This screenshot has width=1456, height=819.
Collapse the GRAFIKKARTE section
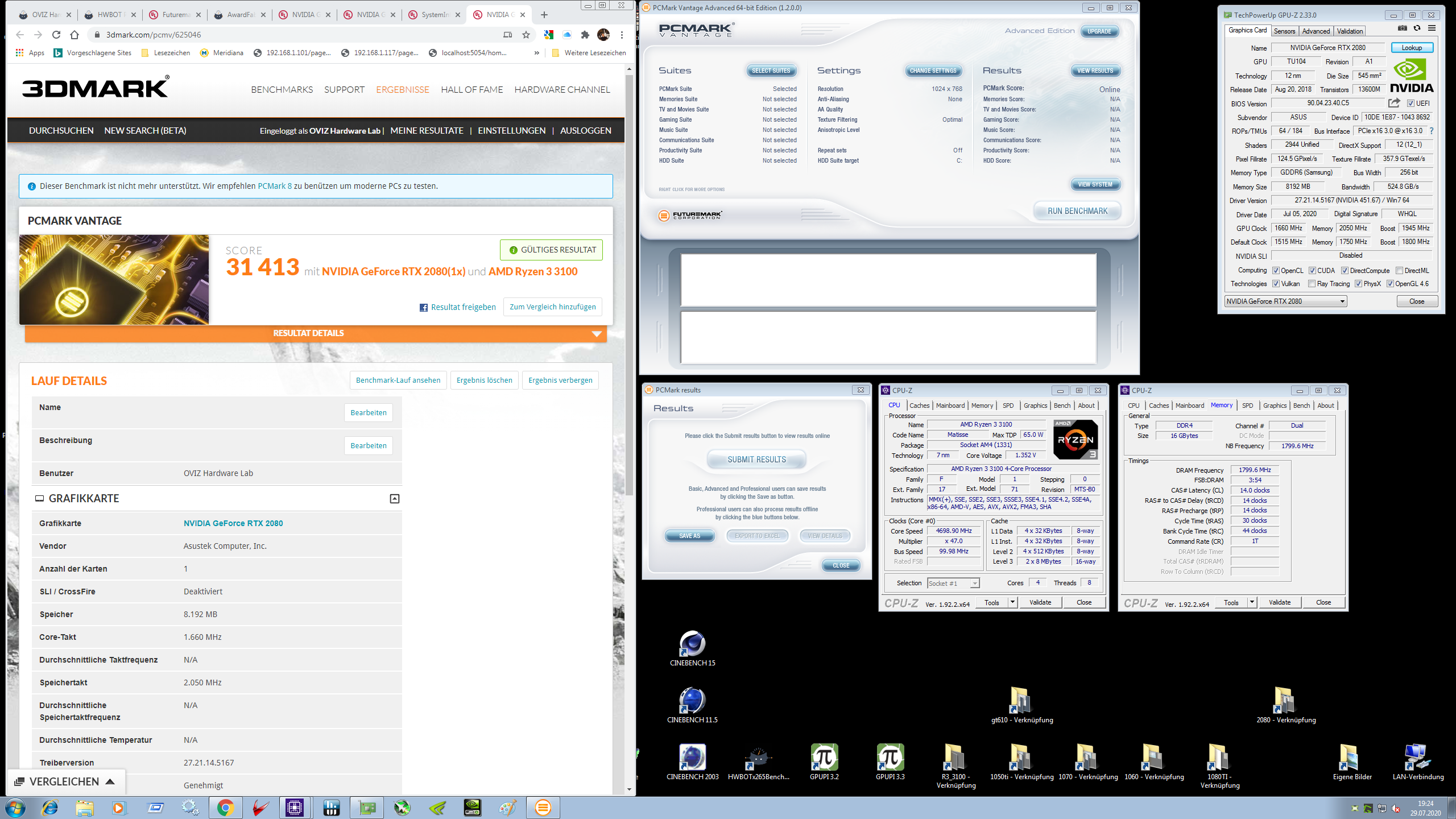tap(394, 499)
